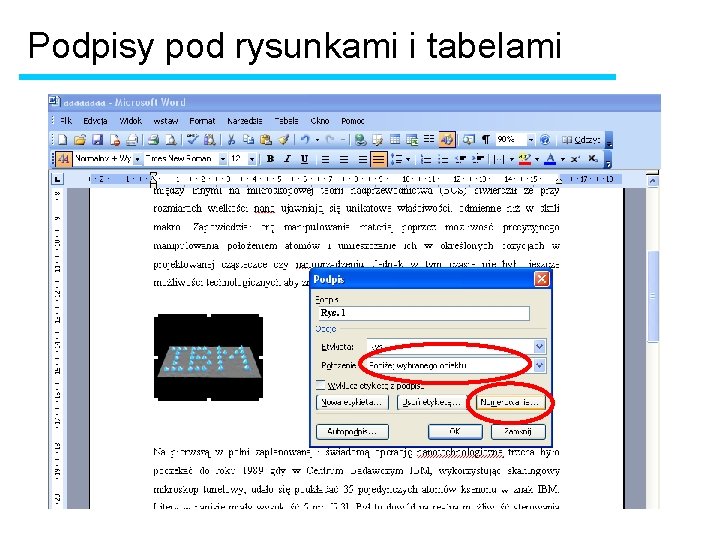Align text right

362,159
